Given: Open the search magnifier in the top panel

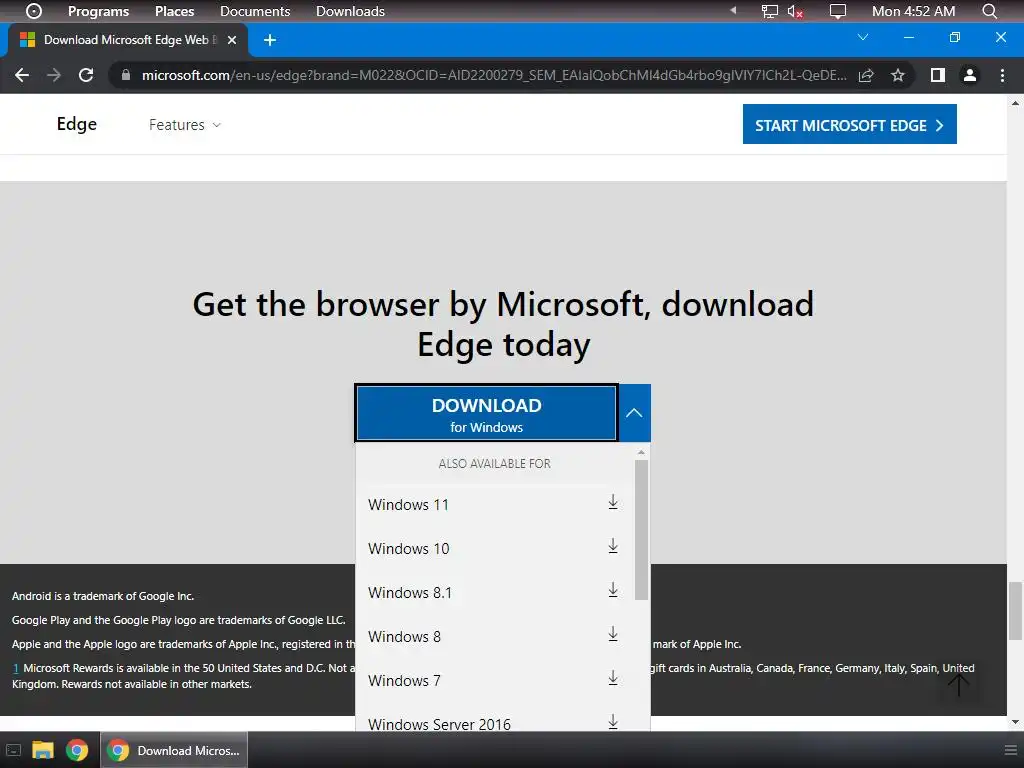Looking at the screenshot, I should 989,11.
